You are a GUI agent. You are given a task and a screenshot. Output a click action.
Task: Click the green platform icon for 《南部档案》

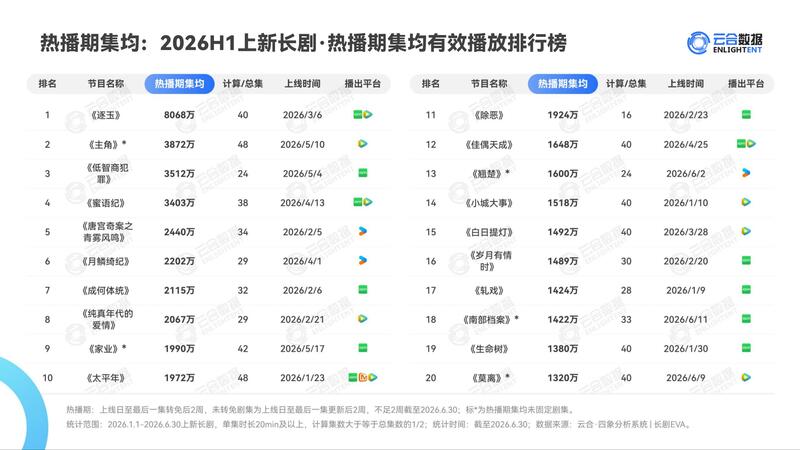point(746,319)
